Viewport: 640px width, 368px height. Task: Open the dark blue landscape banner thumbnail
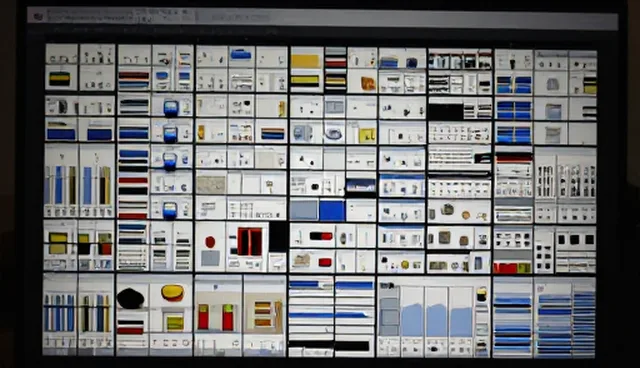pos(360,186)
